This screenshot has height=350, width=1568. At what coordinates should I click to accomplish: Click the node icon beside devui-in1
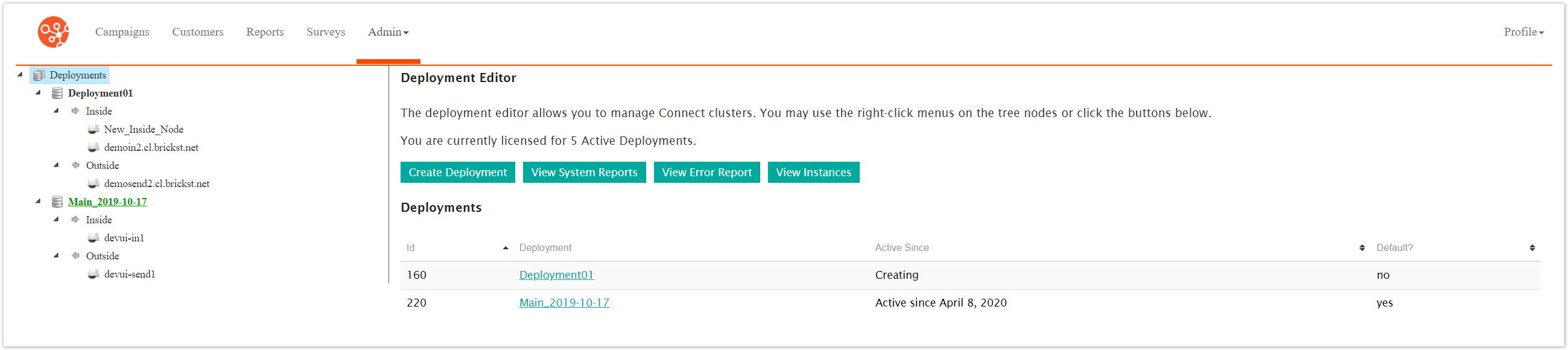(92, 237)
